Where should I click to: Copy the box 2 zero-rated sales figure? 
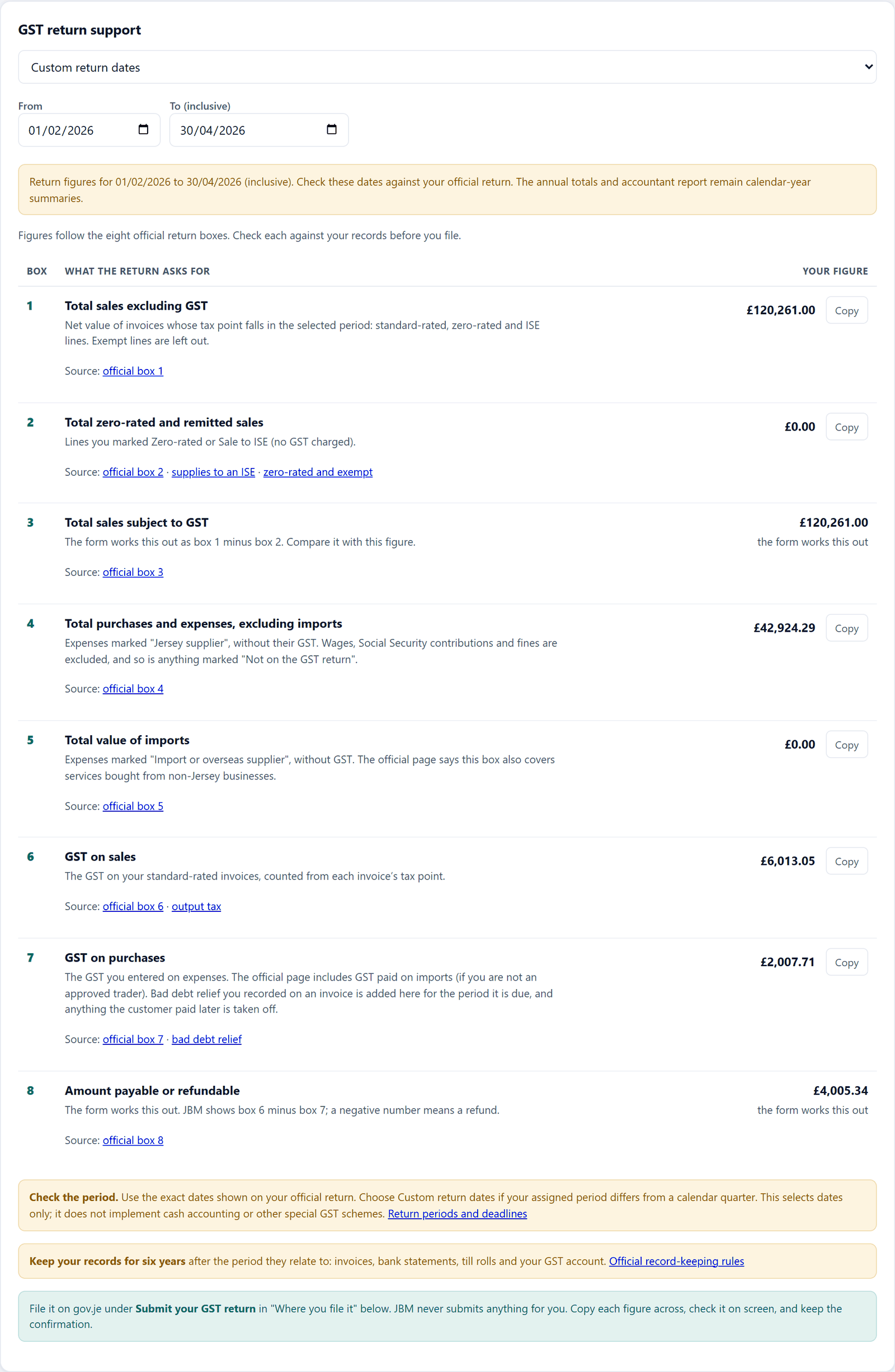pyautogui.click(x=846, y=427)
